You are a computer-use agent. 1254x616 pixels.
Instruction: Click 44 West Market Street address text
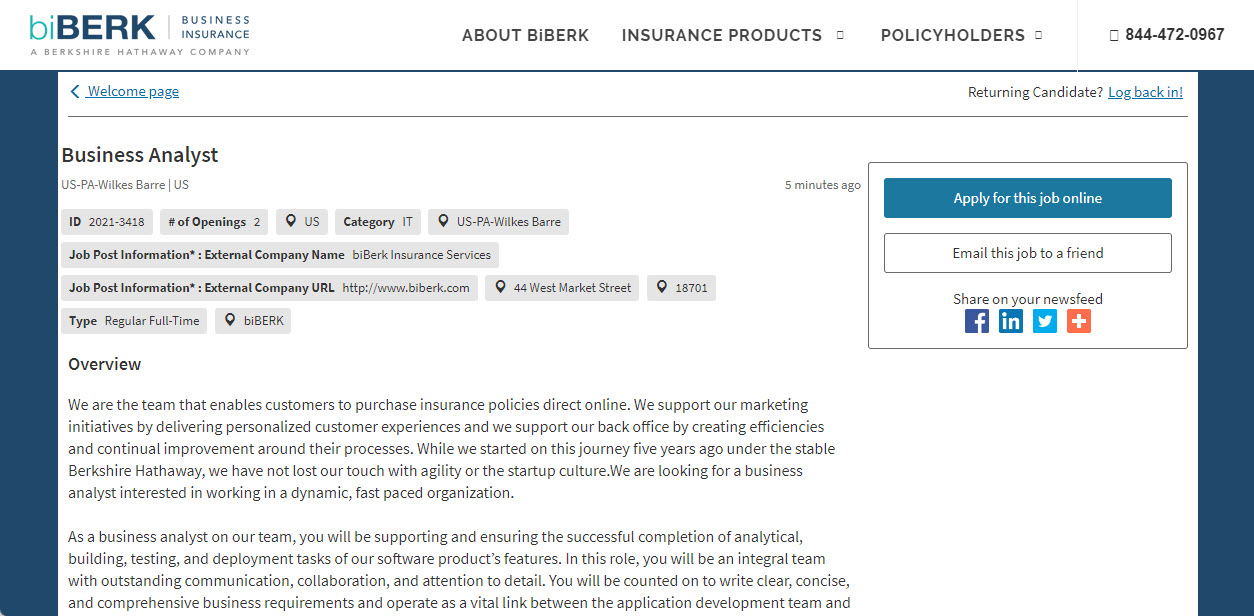tap(572, 288)
